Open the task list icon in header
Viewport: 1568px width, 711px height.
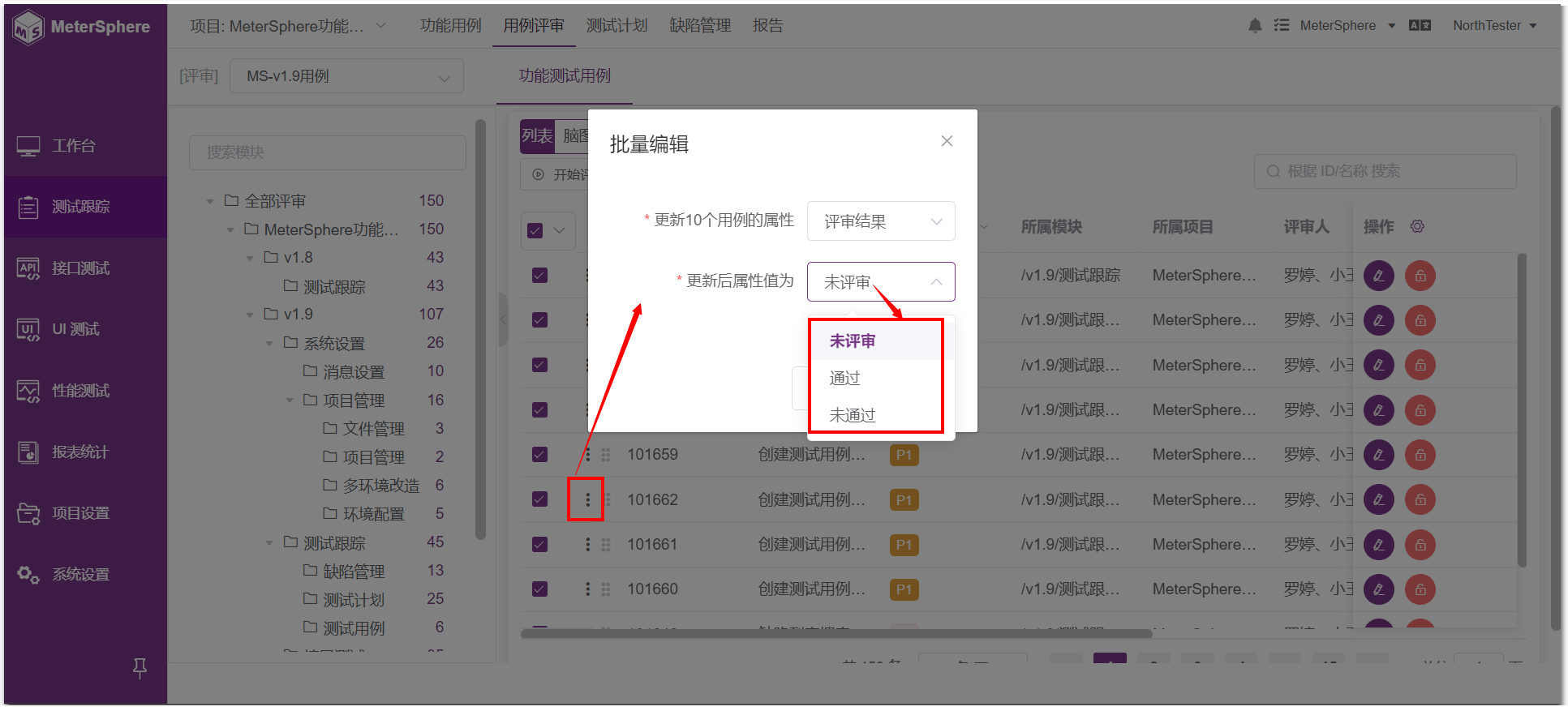coord(1282,26)
